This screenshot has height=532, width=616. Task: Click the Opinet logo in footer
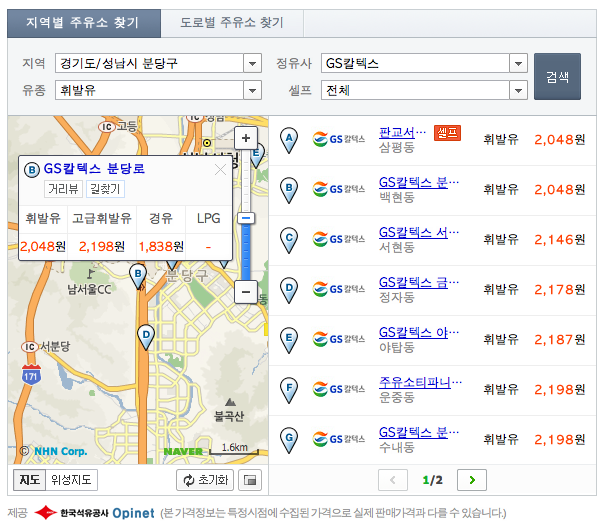coord(134,513)
